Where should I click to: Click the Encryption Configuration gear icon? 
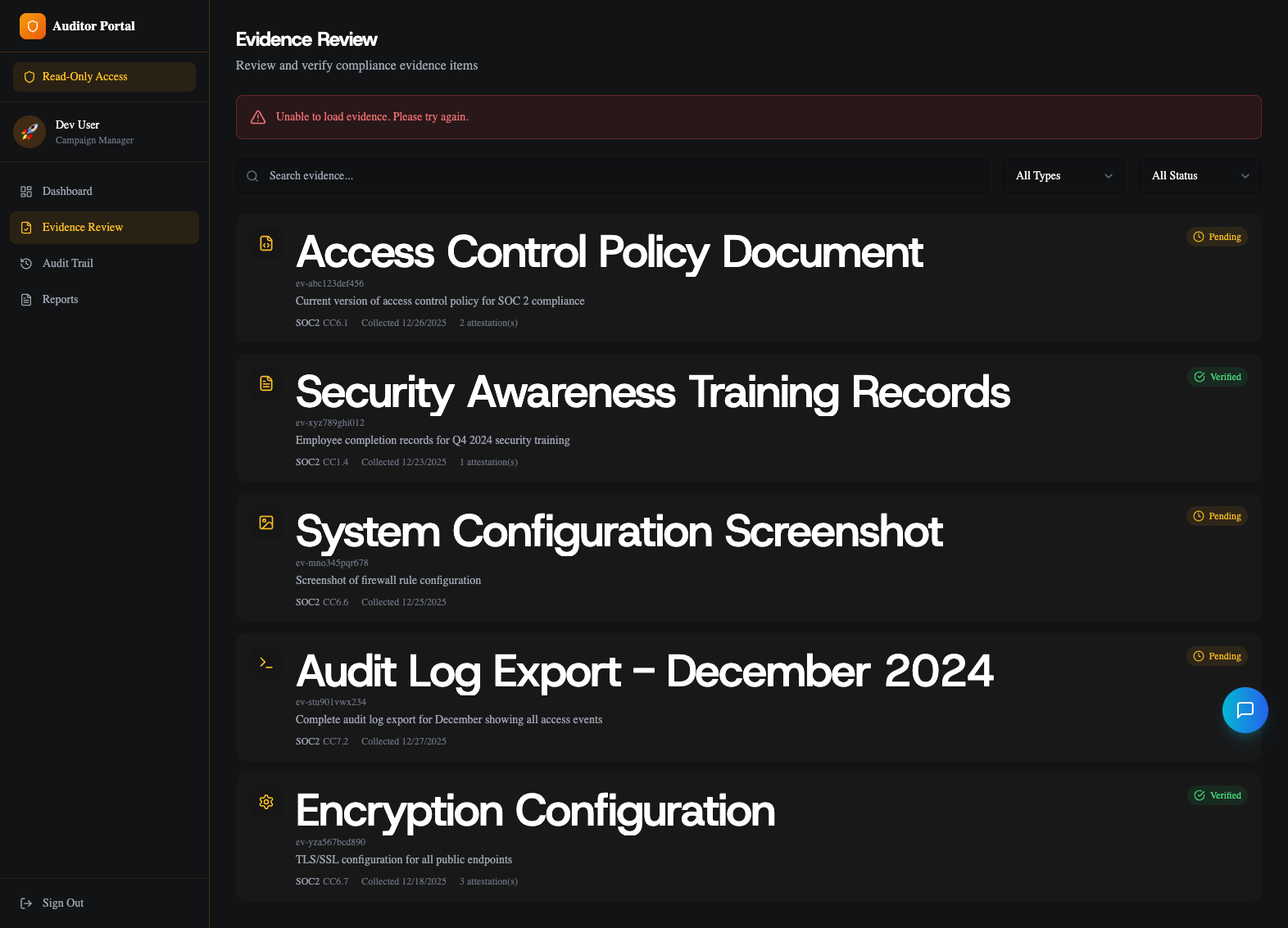point(266,802)
